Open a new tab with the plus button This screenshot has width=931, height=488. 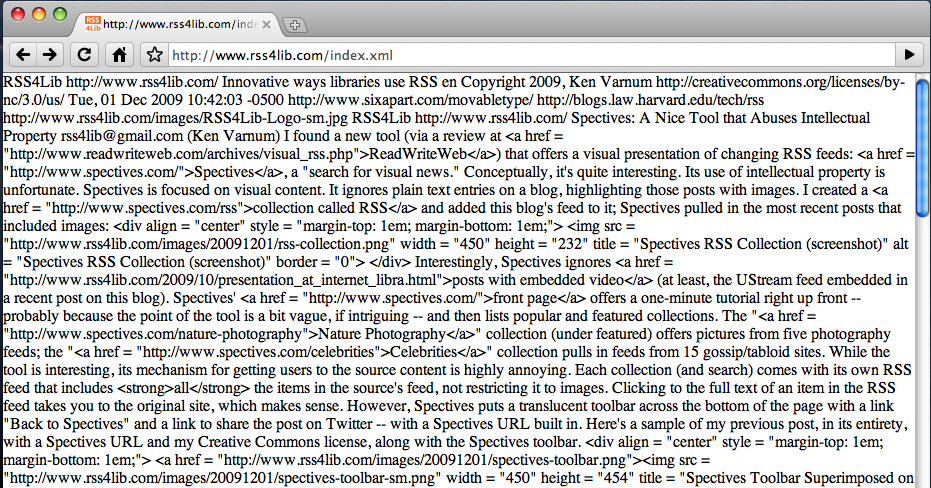coord(294,25)
